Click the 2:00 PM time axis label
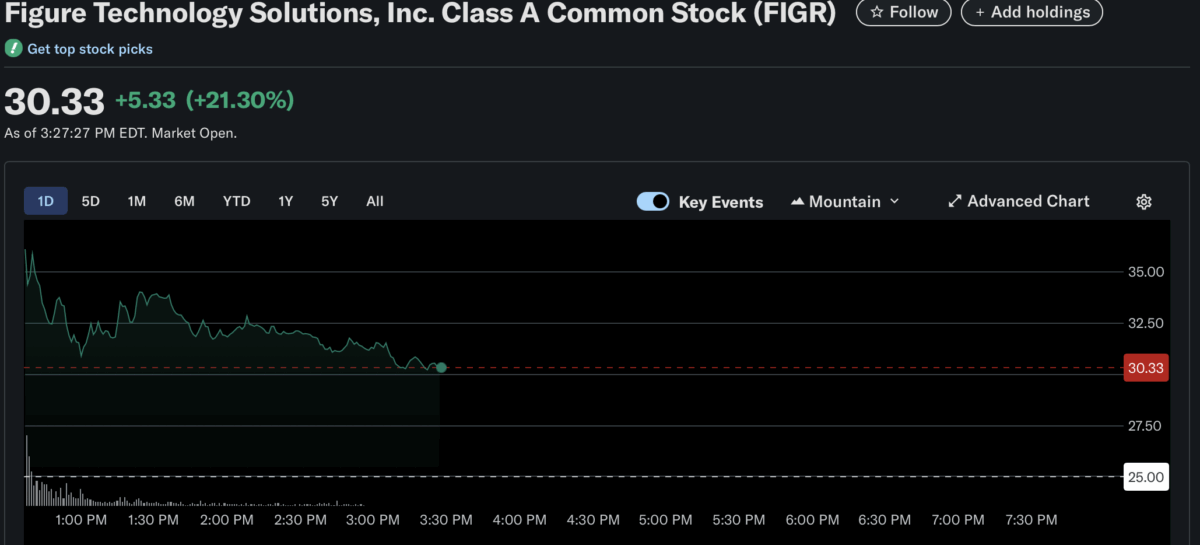Image resolution: width=1200 pixels, height=545 pixels. coord(227,520)
